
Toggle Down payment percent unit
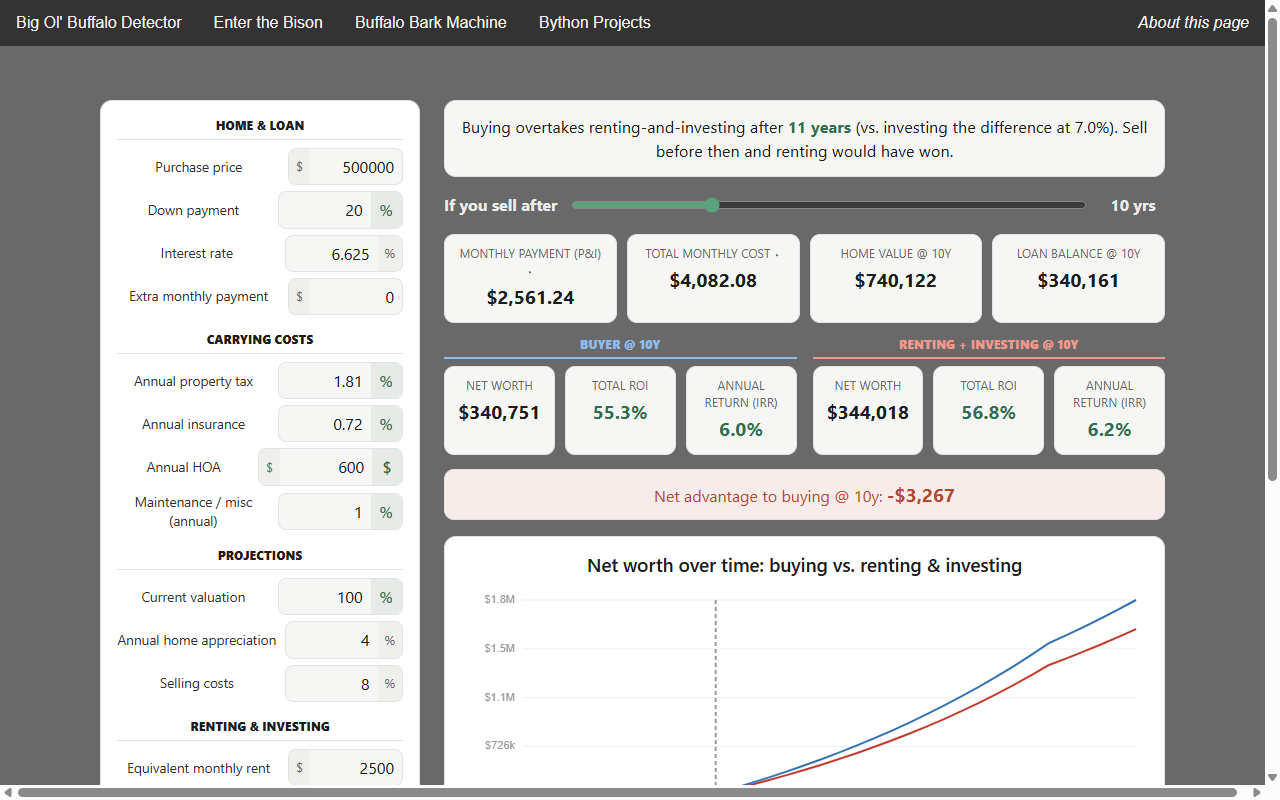click(x=386, y=210)
